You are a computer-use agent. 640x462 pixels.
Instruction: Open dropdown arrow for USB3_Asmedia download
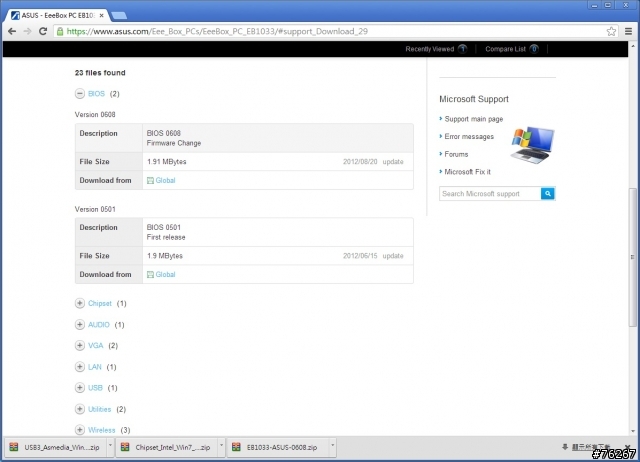pyautogui.click(x=110, y=447)
